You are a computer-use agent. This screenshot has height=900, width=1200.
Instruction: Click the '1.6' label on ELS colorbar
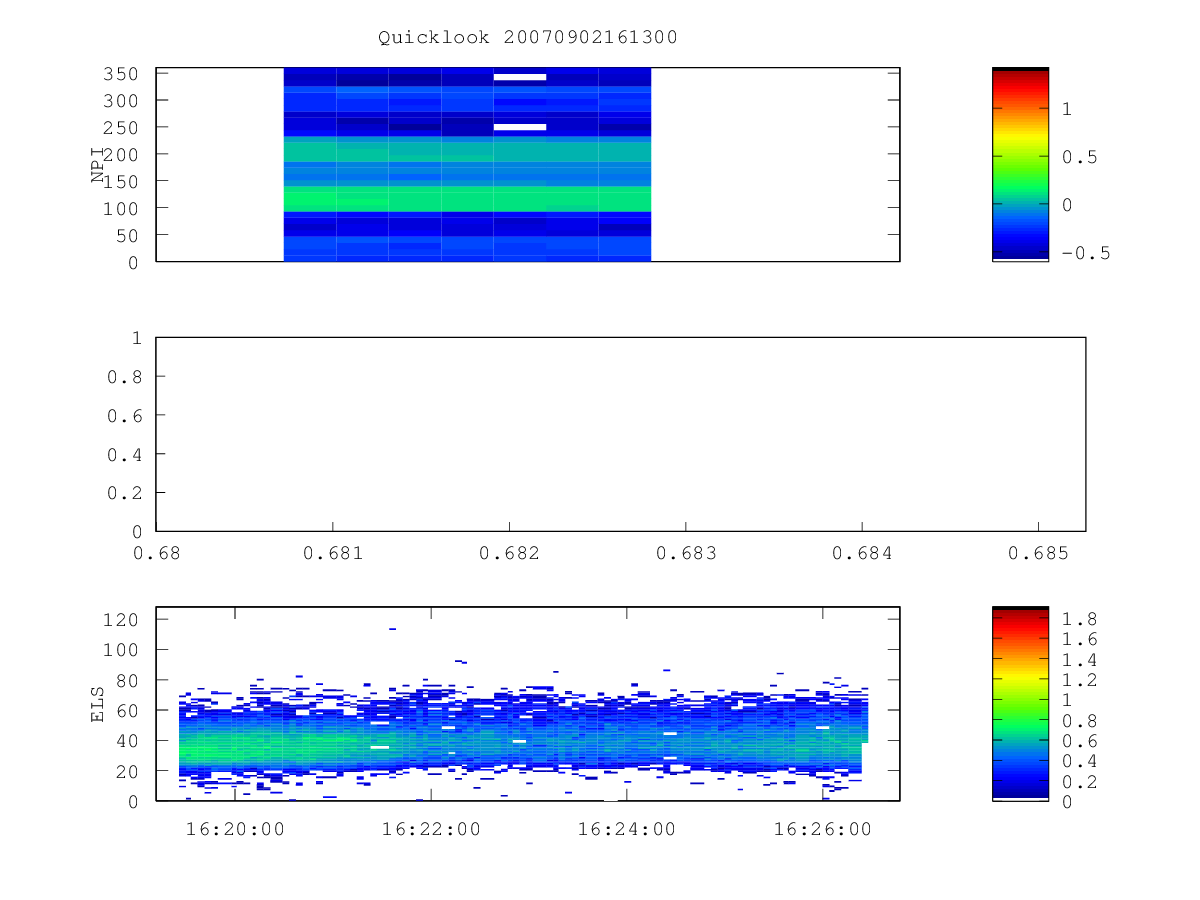click(x=1080, y=639)
